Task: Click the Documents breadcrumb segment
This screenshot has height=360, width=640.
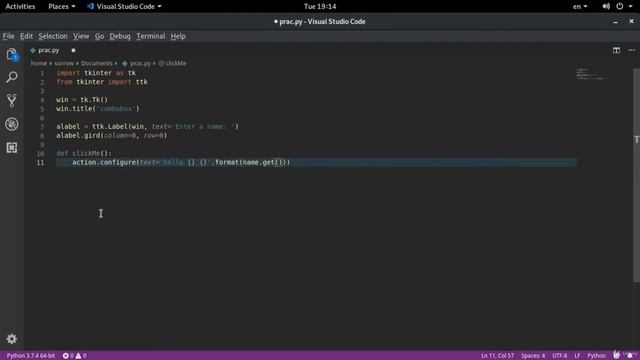Action: point(97,63)
